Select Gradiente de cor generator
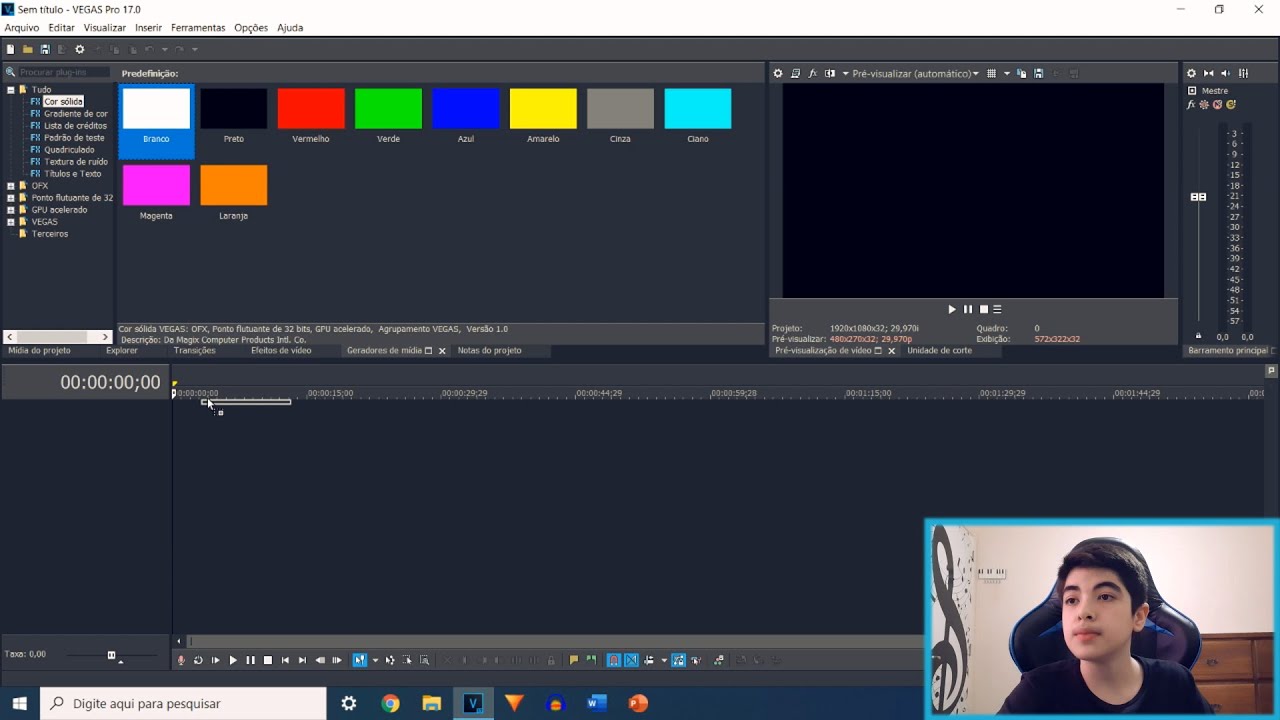Screen dimensions: 1280x720 point(75,114)
